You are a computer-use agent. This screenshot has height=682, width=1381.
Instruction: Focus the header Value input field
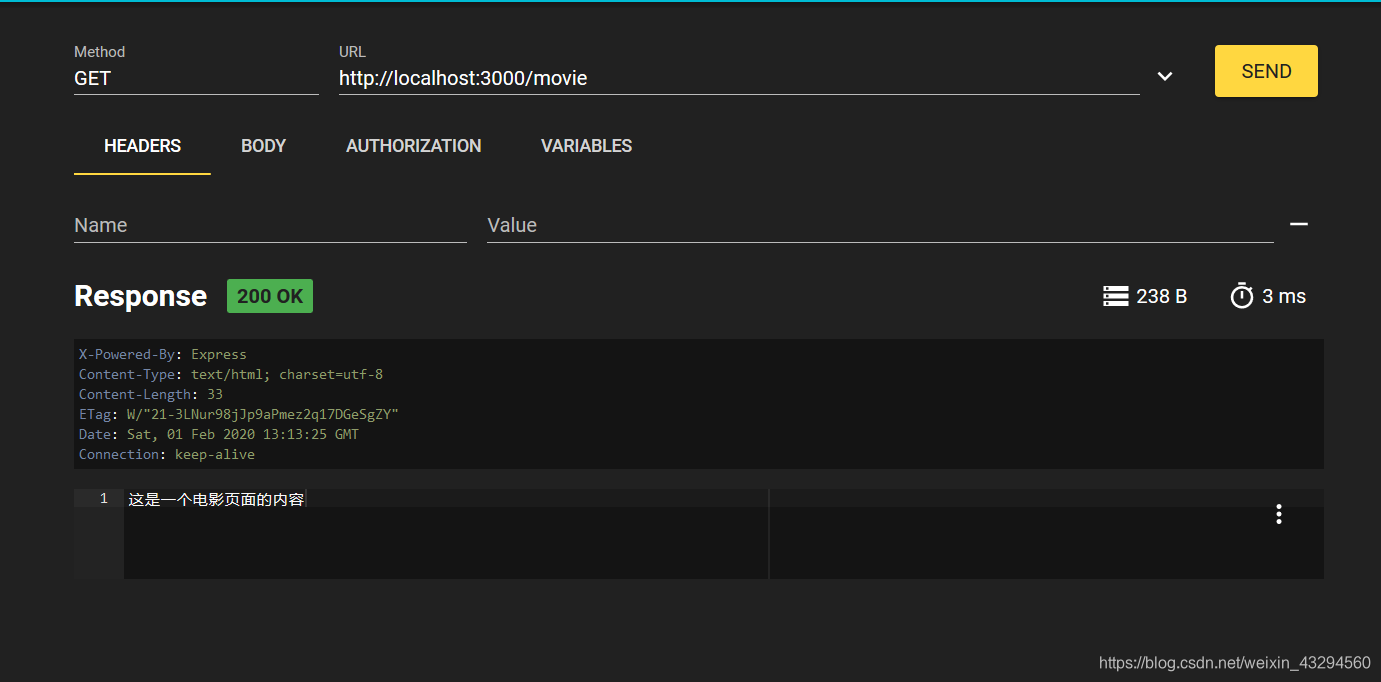click(880, 225)
